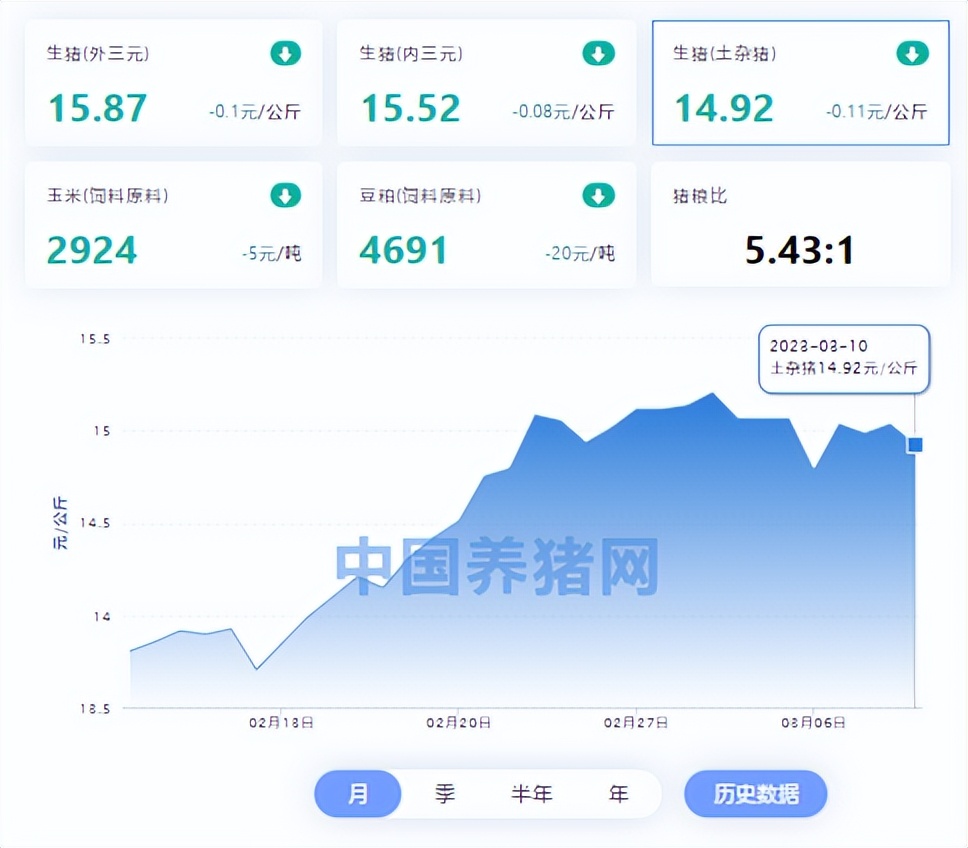
Task: Click down-arrow icon on 生猪(外三元) card
Action: click(286, 53)
